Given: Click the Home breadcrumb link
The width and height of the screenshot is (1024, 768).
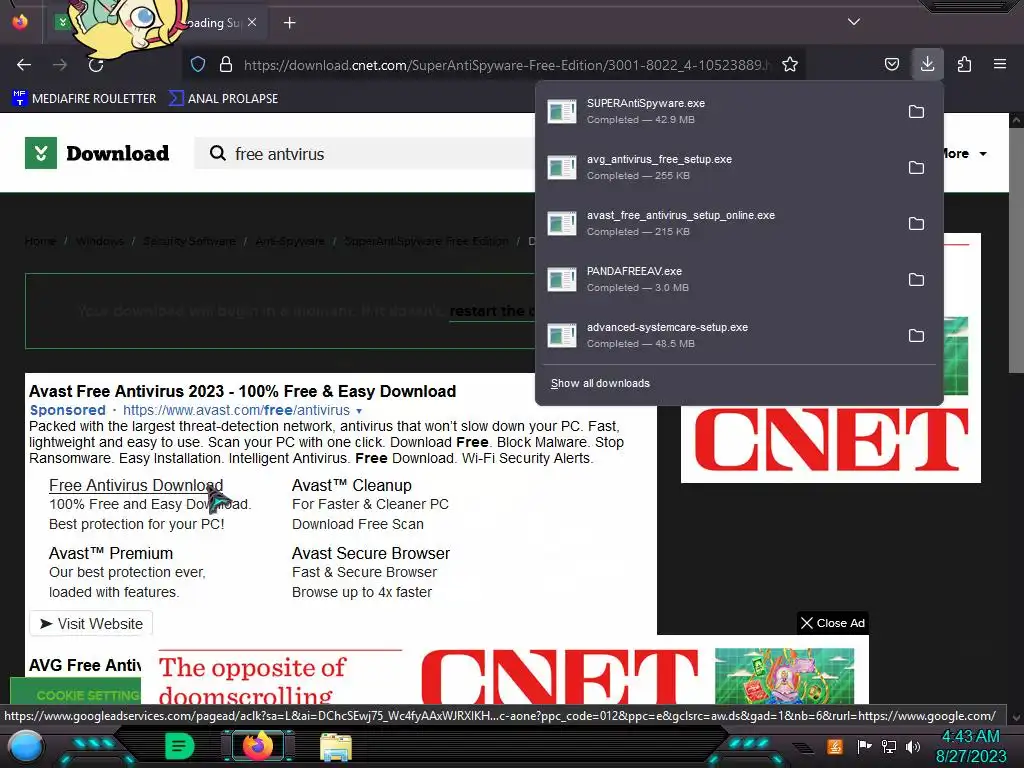Looking at the screenshot, I should pyautogui.click(x=40, y=241).
